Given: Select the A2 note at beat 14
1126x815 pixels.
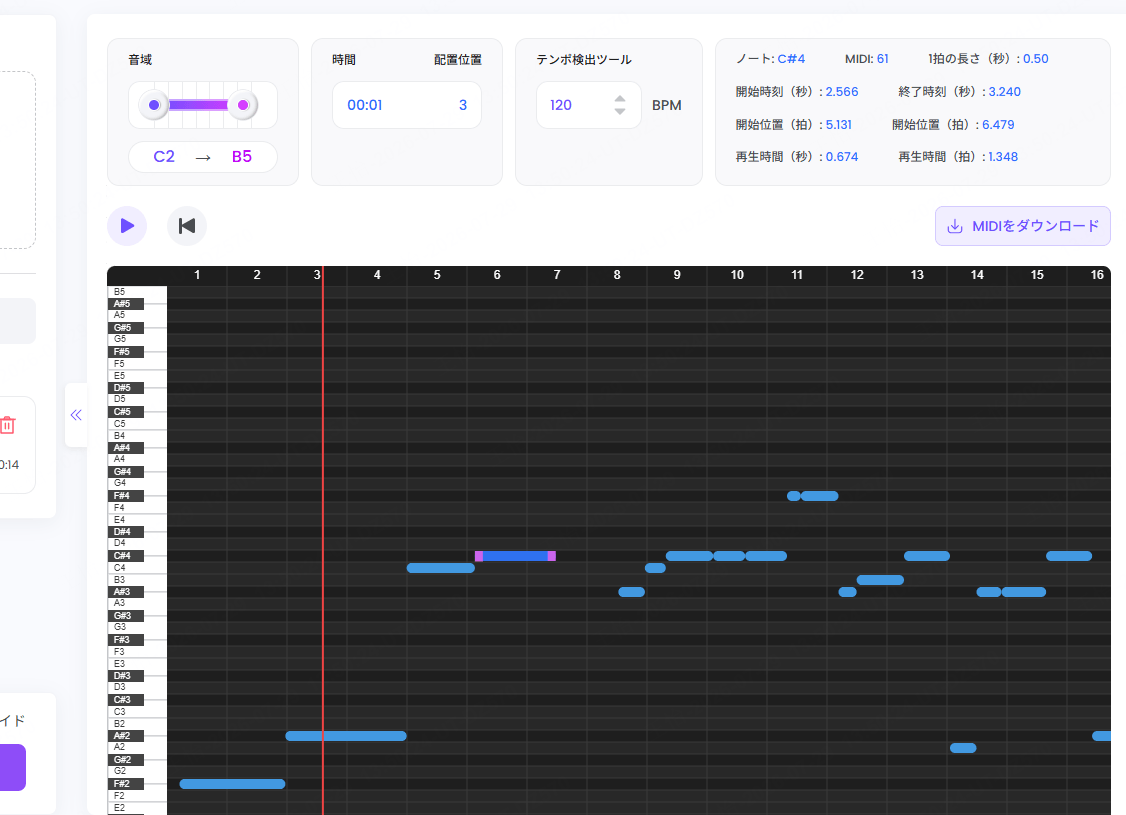Looking at the screenshot, I should (x=963, y=748).
